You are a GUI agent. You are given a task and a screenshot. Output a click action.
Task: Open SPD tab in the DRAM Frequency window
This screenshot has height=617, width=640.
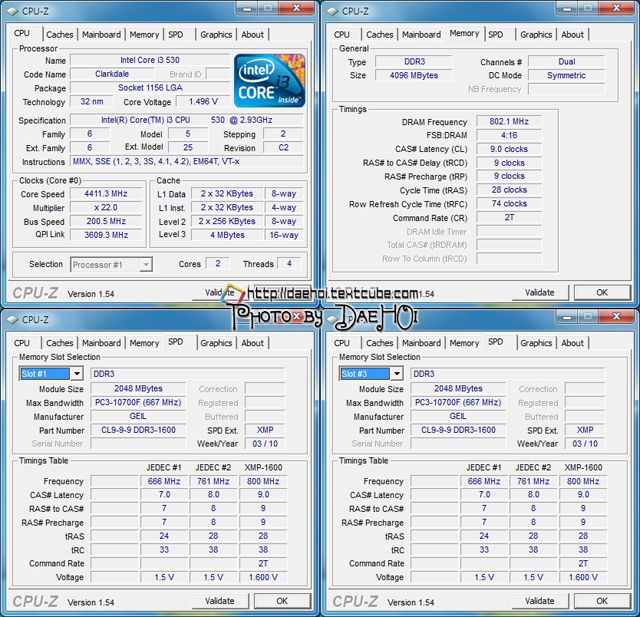coord(496,35)
